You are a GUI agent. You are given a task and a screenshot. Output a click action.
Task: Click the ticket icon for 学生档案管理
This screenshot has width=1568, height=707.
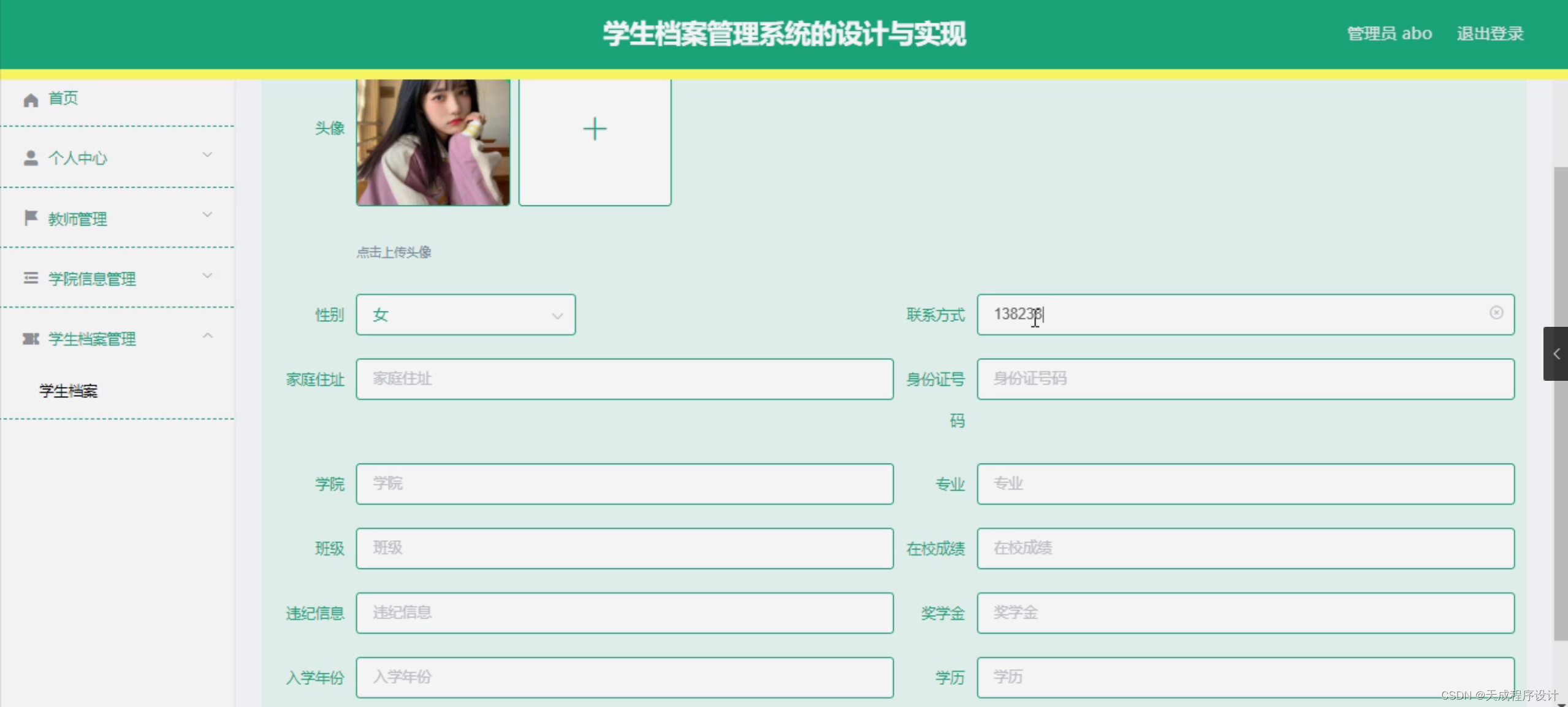coord(31,339)
